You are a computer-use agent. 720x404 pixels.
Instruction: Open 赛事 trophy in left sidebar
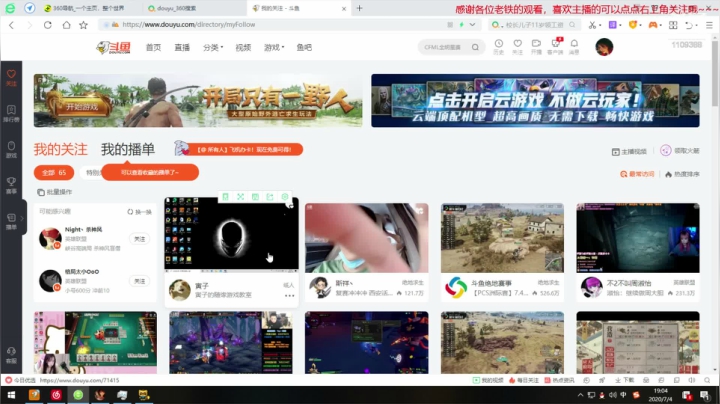(11, 185)
